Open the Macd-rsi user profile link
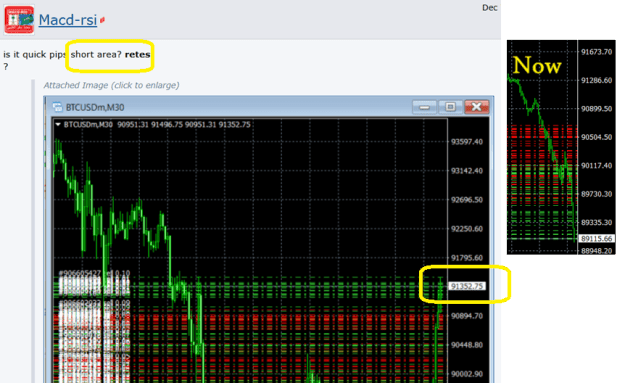This screenshot has width=625, height=383. 68,20
